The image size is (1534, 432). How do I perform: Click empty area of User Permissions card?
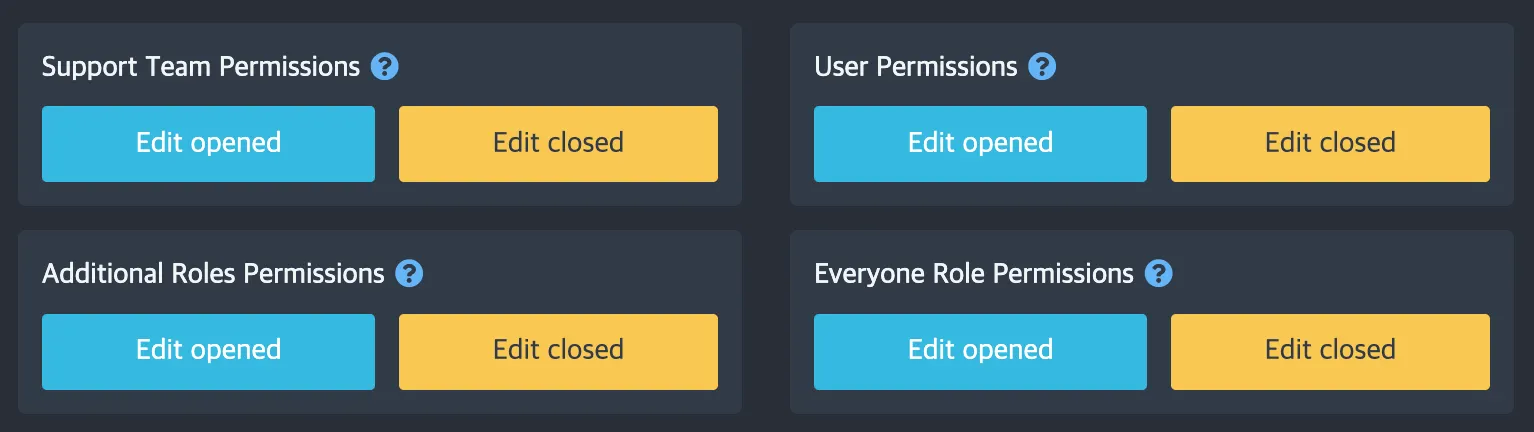1300,60
